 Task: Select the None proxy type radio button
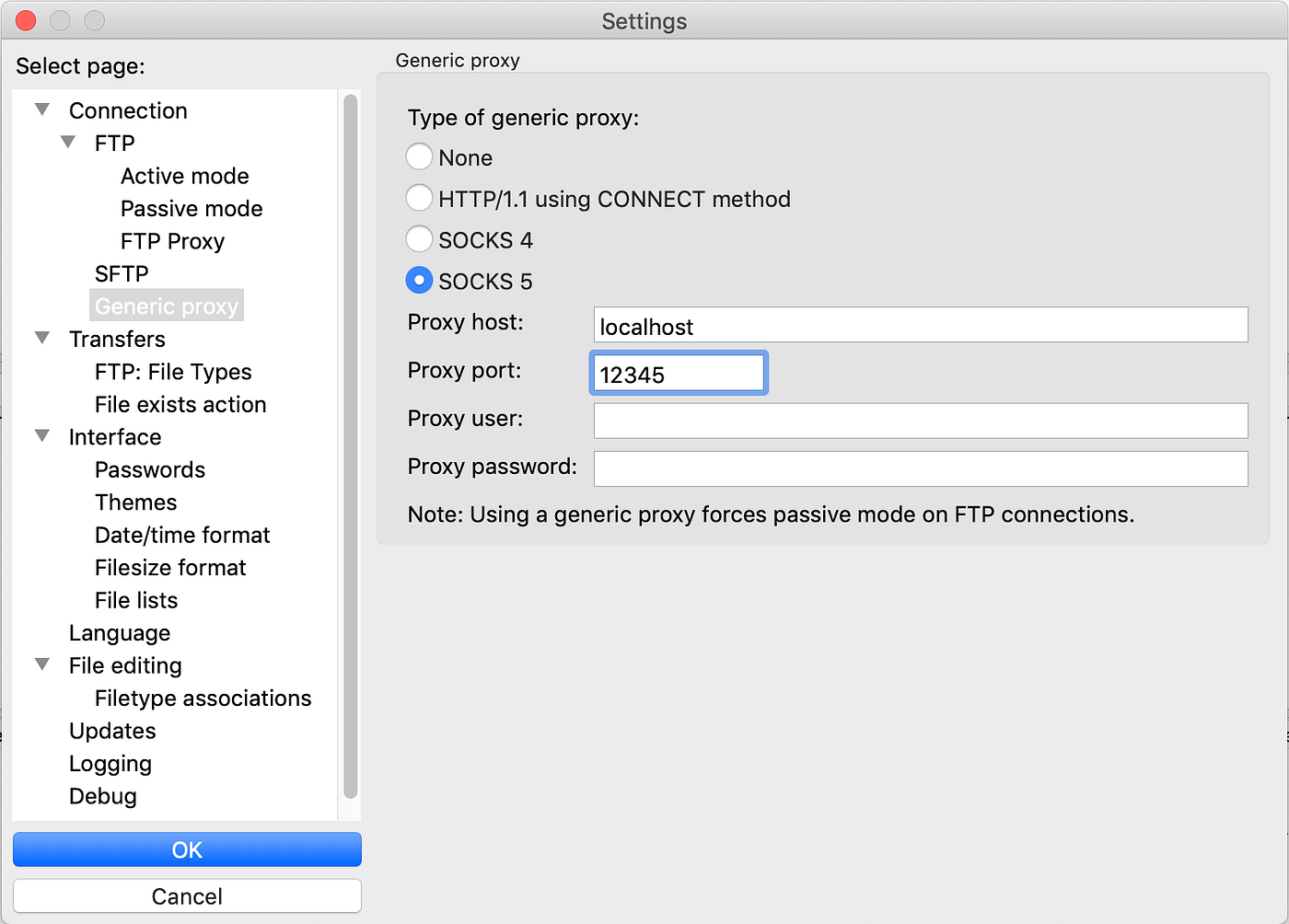(419, 157)
